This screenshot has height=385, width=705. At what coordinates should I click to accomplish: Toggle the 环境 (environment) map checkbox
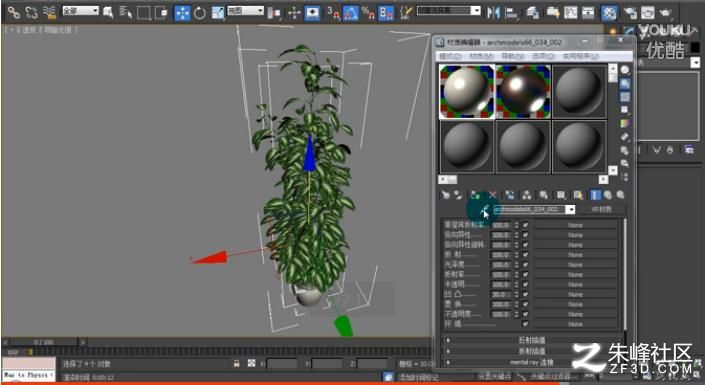525,324
